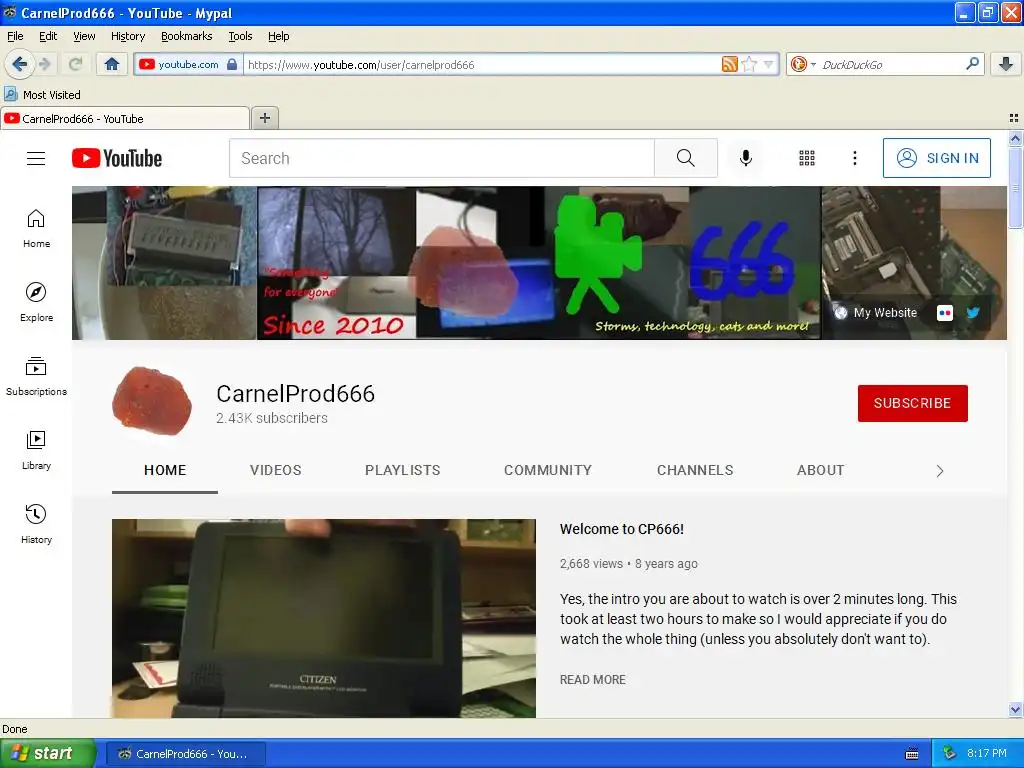Open the Edit menu

pos(48,36)
